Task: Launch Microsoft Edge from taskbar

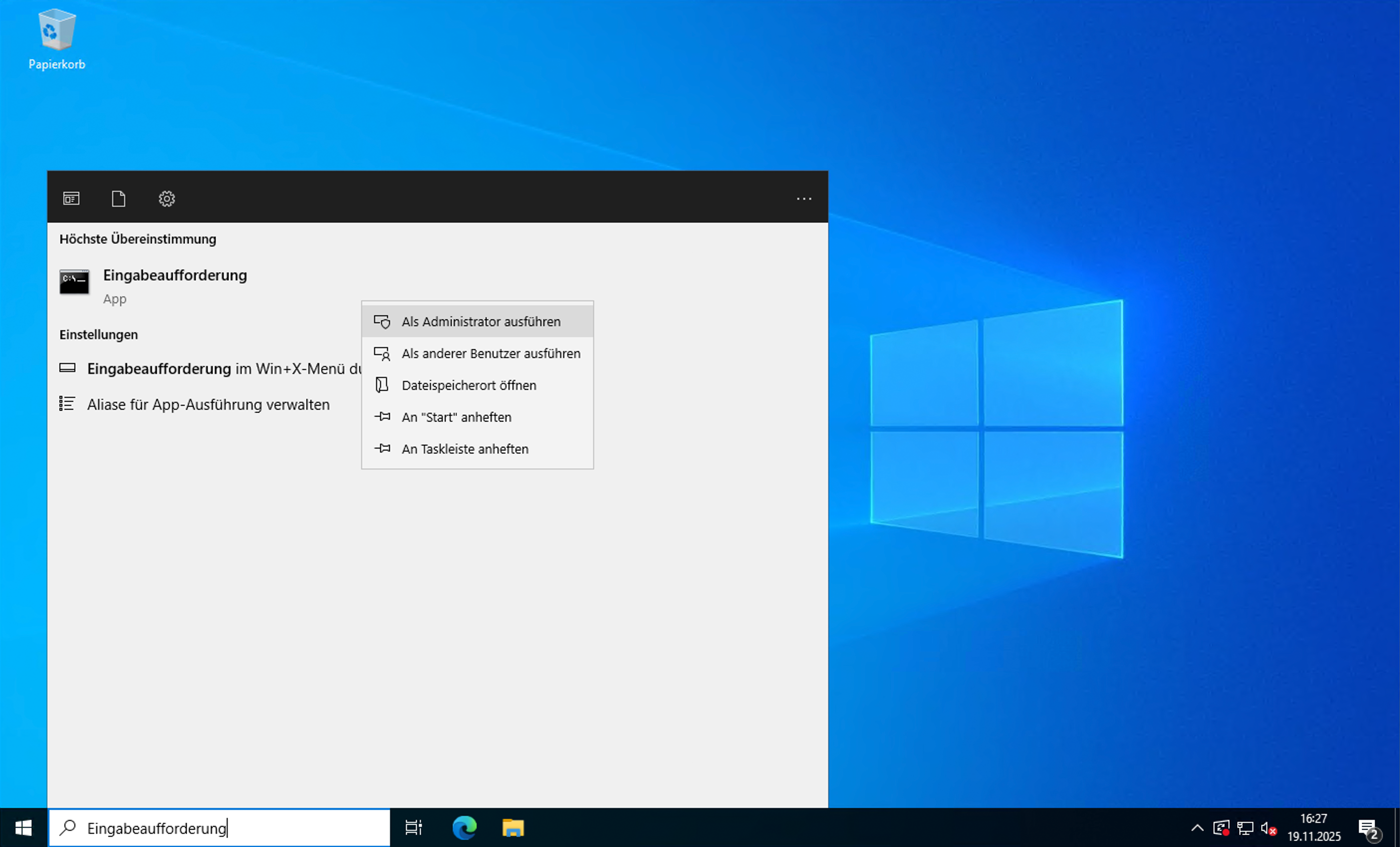Action: click(464, 828)
